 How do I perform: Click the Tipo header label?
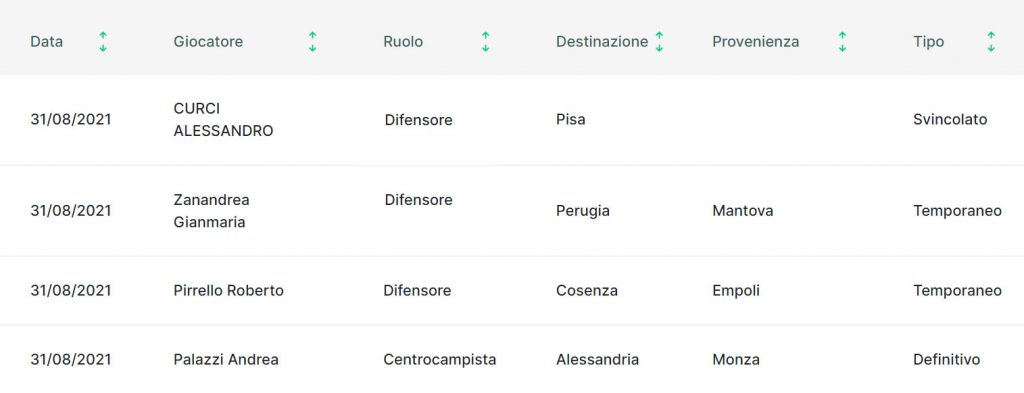(929, 42)
